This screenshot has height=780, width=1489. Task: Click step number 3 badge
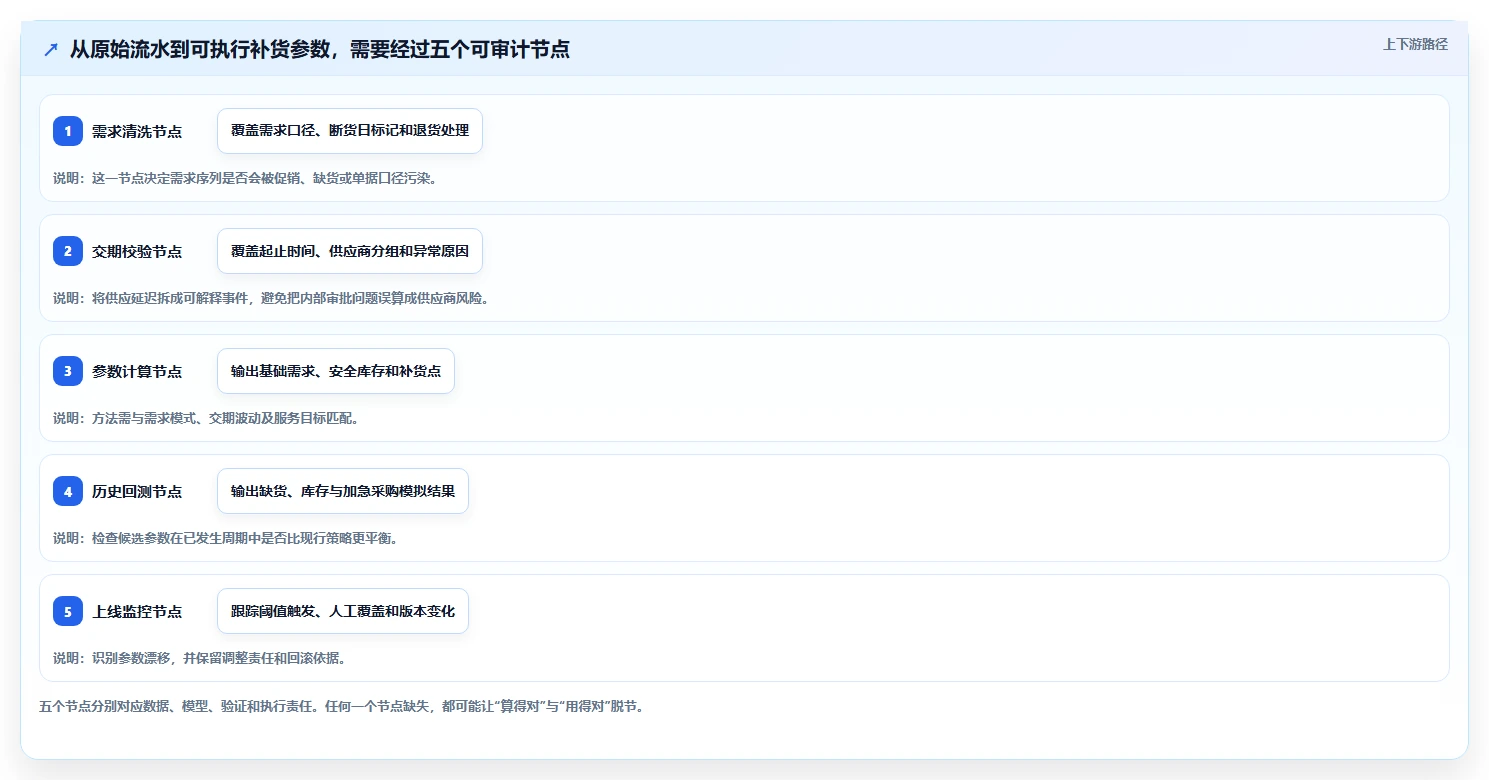coord(68,371)
